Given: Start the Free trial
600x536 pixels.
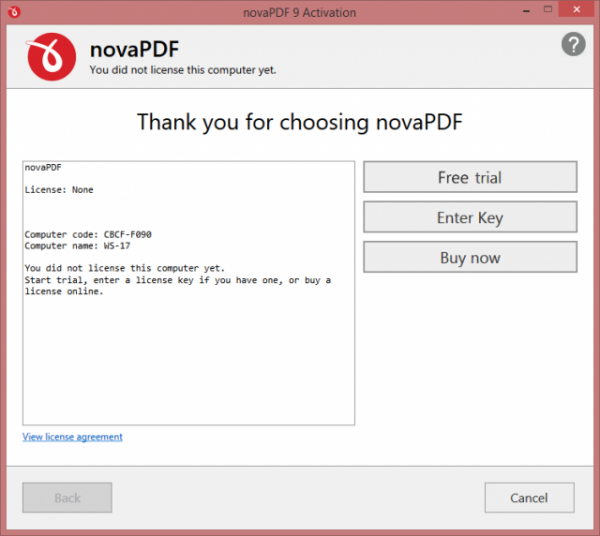Looking at the screenshot, I should 469,177.
